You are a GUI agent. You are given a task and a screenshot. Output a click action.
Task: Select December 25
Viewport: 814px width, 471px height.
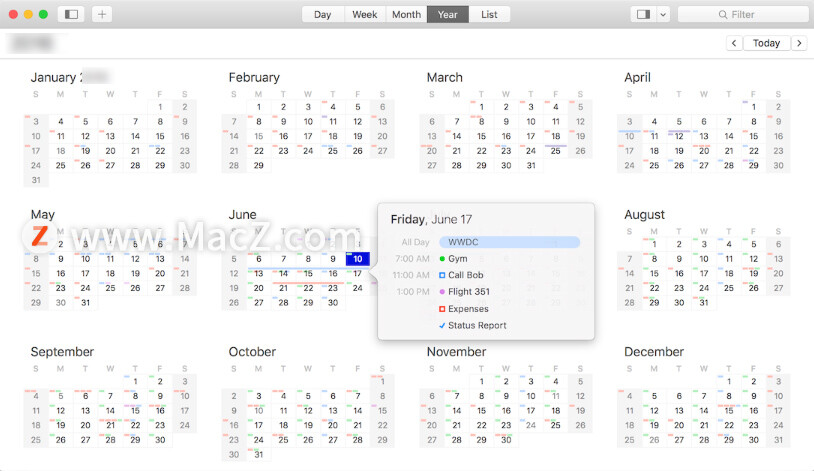[629, 440]
